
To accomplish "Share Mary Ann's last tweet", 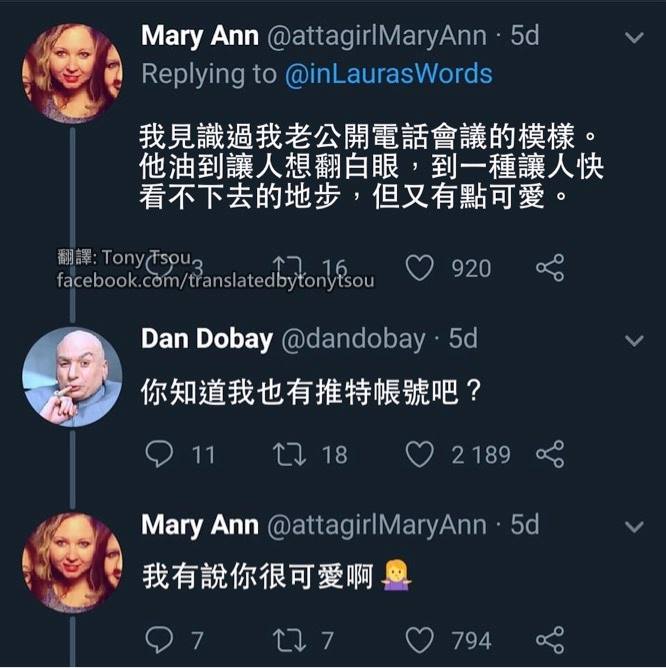I will [x=550, y=640].
